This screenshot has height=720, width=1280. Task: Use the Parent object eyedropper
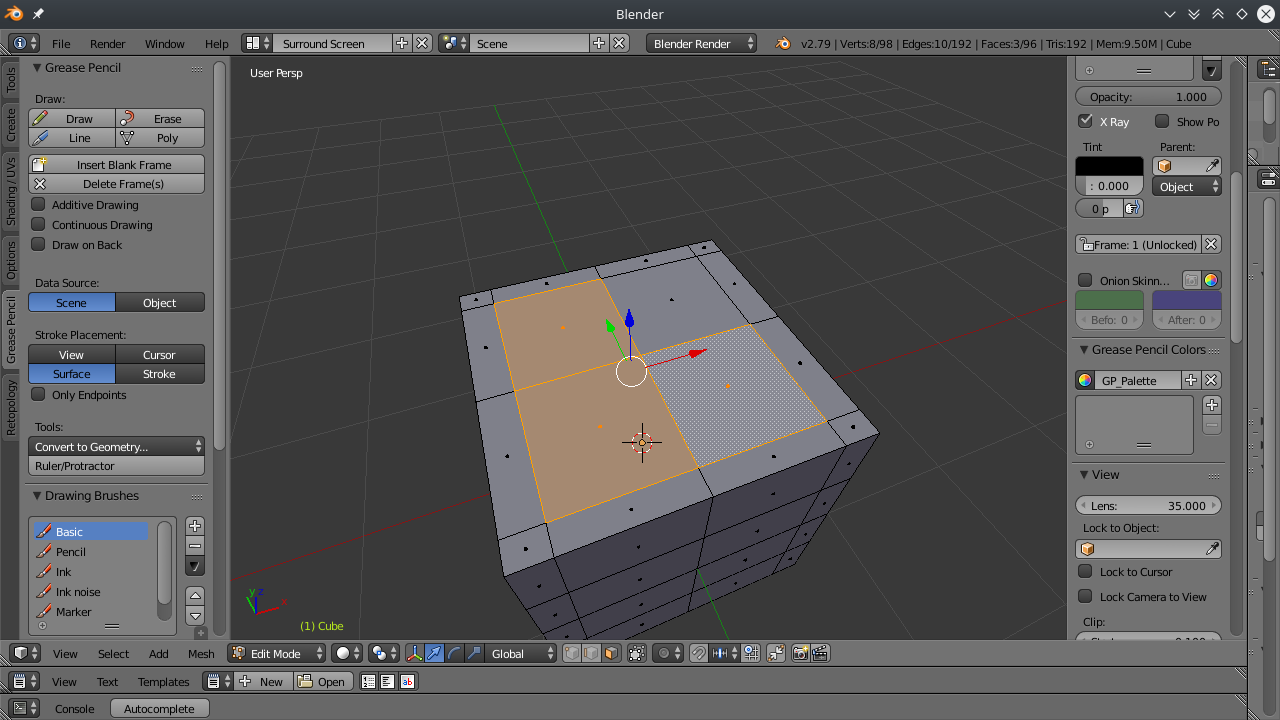coord(1211,166)
